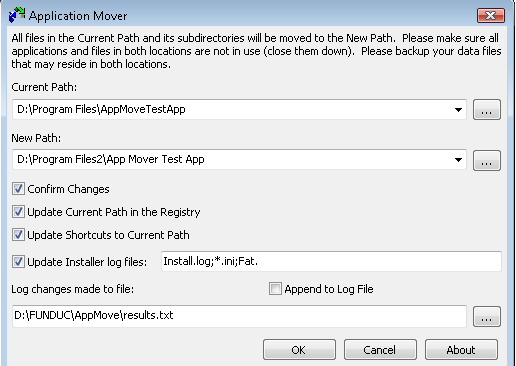Click the installer log files text field
Viewport: 516px width, 366px height.
click(331, 261)
